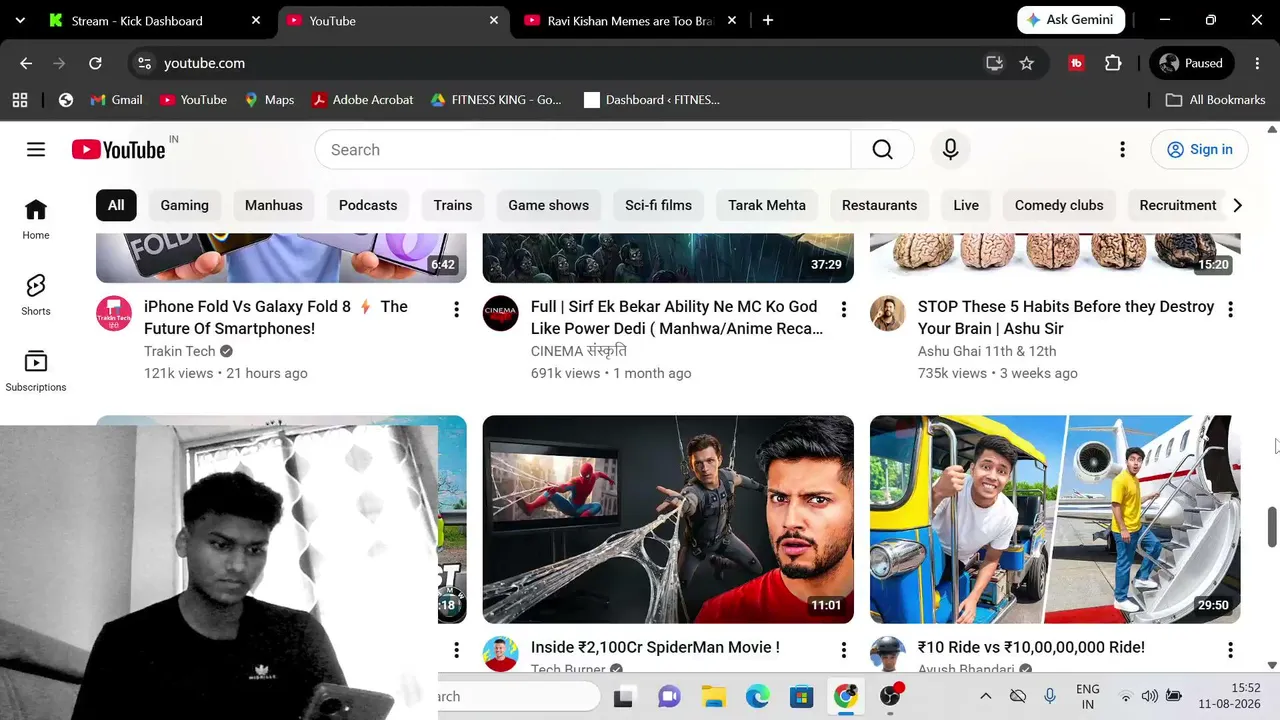Click the search magnifier button
The image size is (1280, 720).
(x=882, y=149)
